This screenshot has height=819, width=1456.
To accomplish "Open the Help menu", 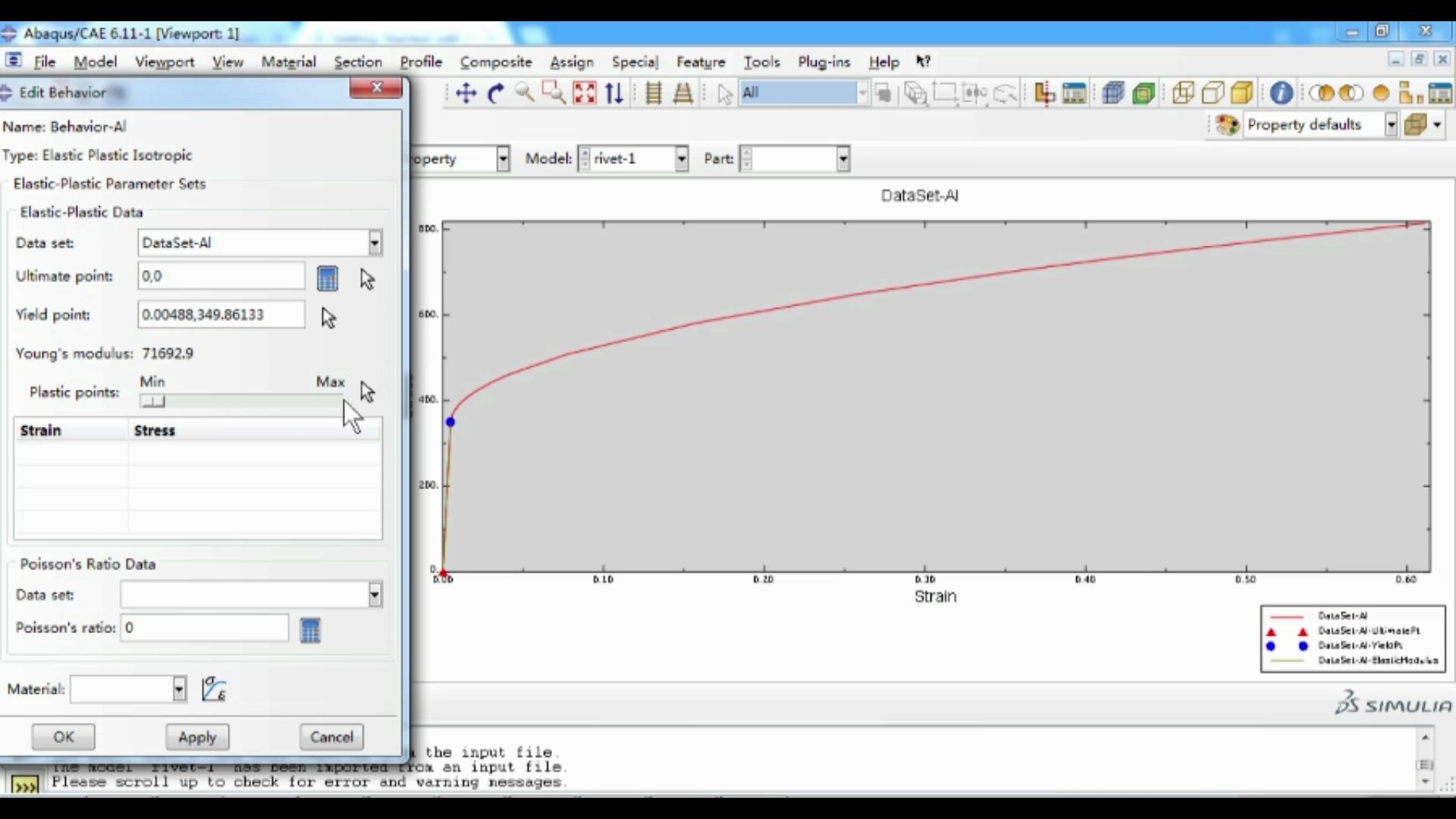I will (883, 61).
